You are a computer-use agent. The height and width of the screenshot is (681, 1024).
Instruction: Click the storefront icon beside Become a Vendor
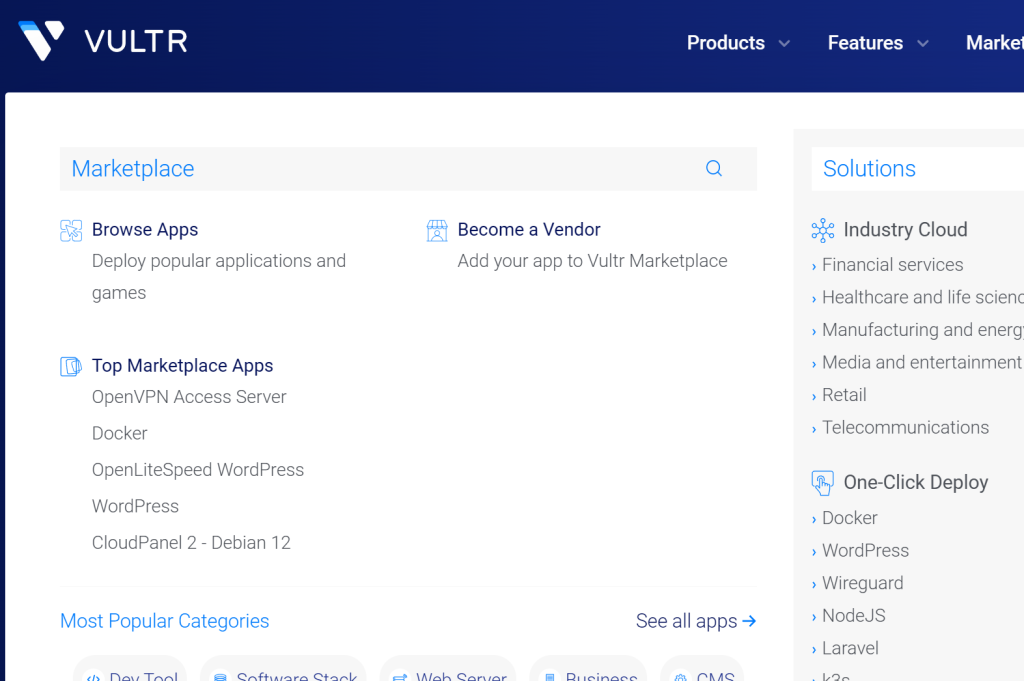point(437,230)
